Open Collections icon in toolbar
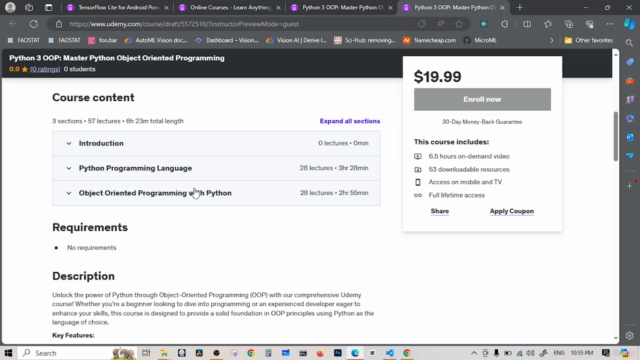 [569, 24]
